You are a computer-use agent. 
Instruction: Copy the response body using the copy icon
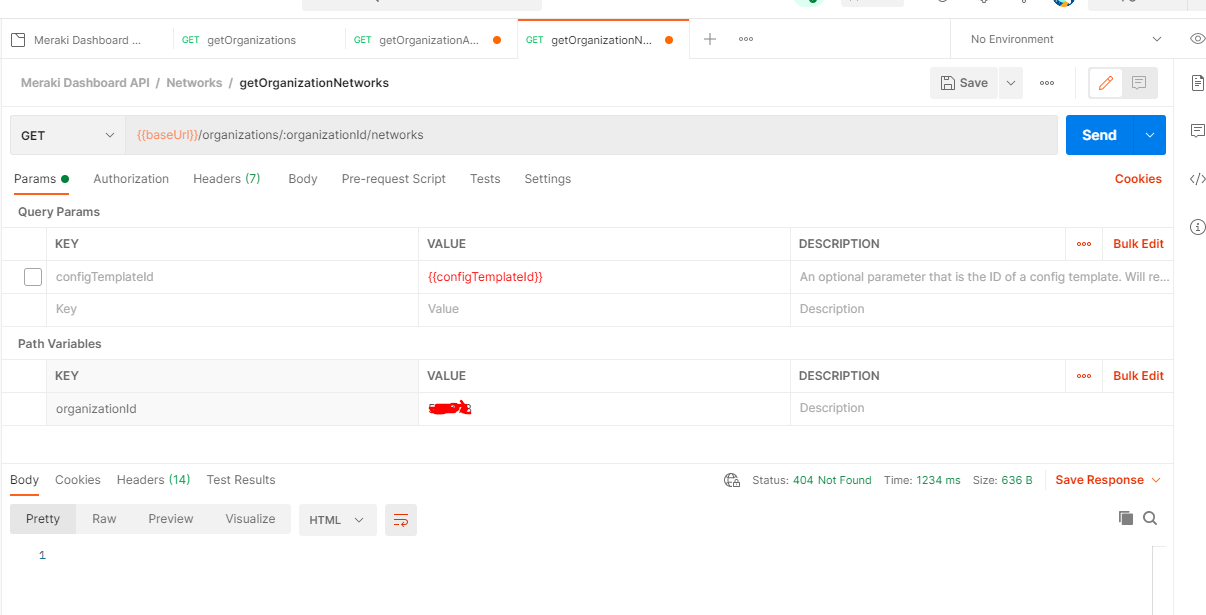(1126, 518)
